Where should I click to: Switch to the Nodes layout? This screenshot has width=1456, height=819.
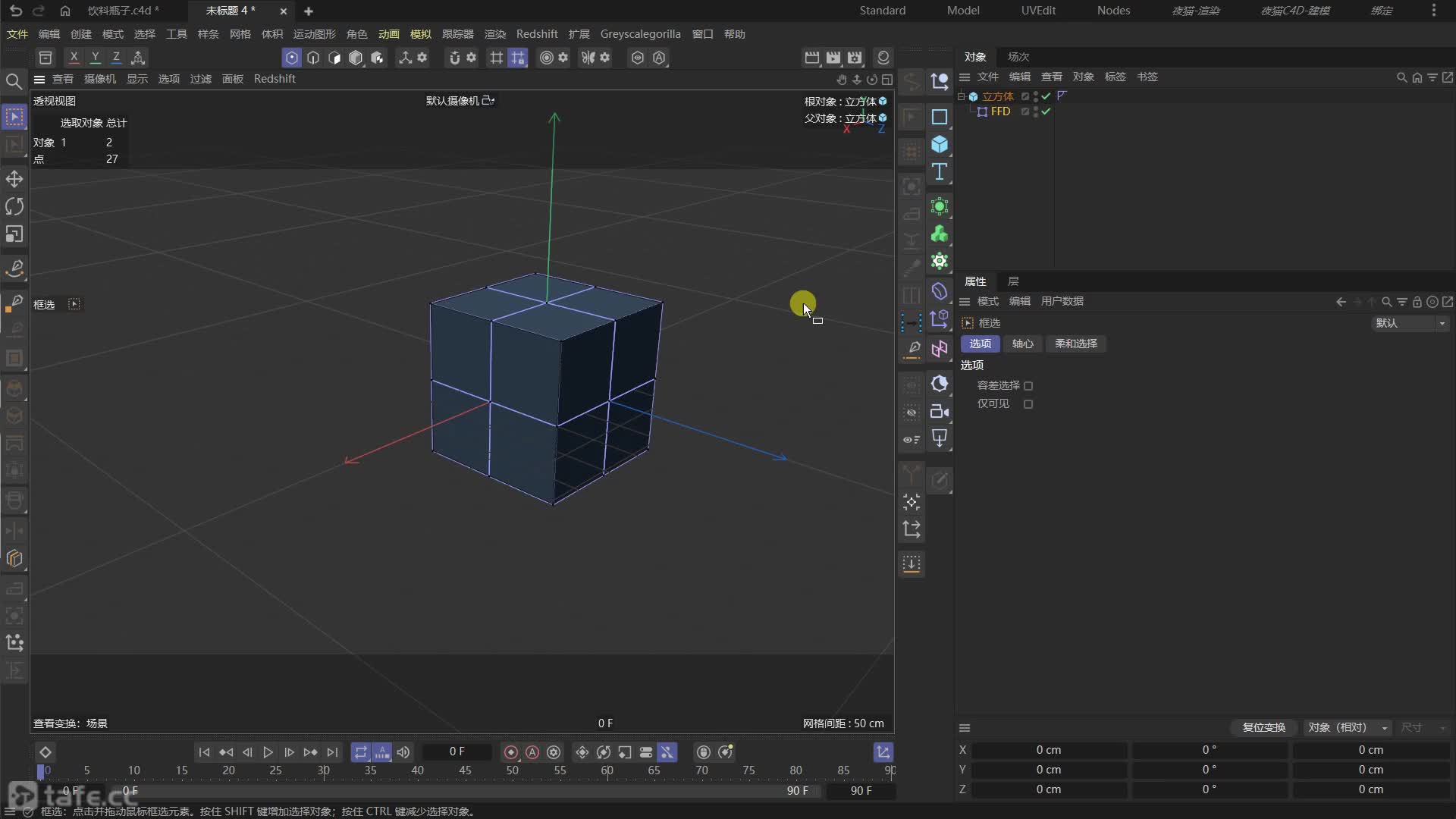pos(1113,11)
